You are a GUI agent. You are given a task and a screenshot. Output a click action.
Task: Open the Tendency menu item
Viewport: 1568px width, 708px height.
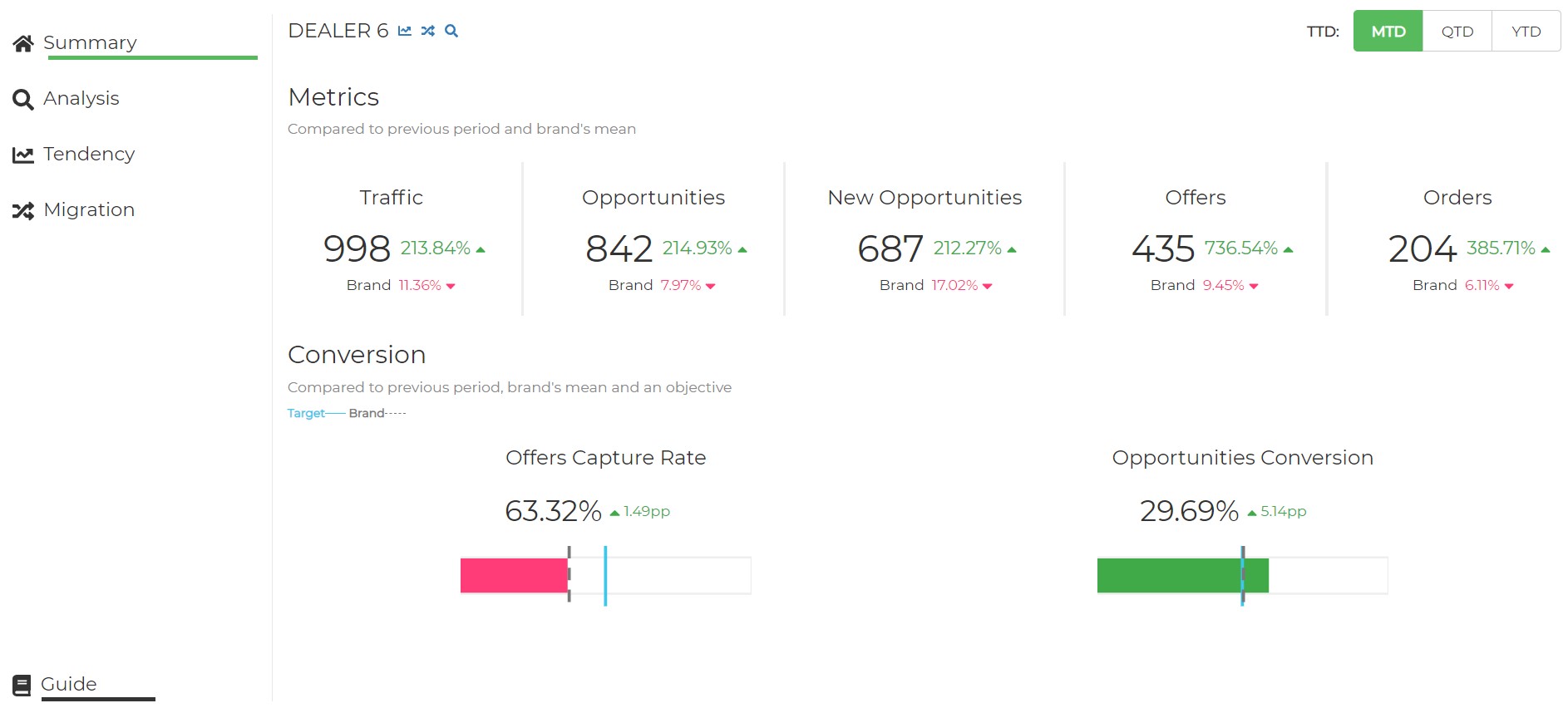coord(89,155)
